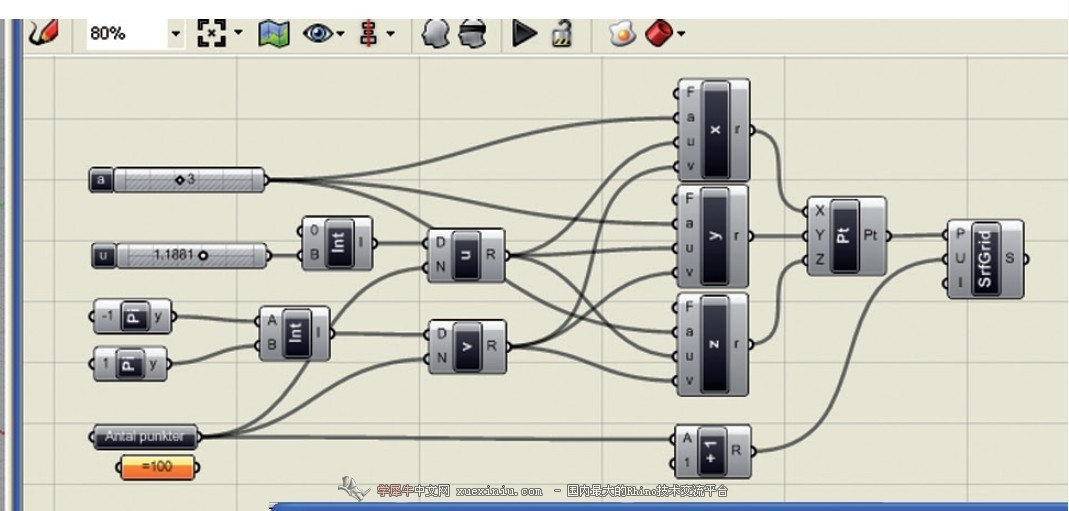Enable wireframe preview head with band icon
The height and width of the screenshot is (511, 1069).
coord(472,33)
